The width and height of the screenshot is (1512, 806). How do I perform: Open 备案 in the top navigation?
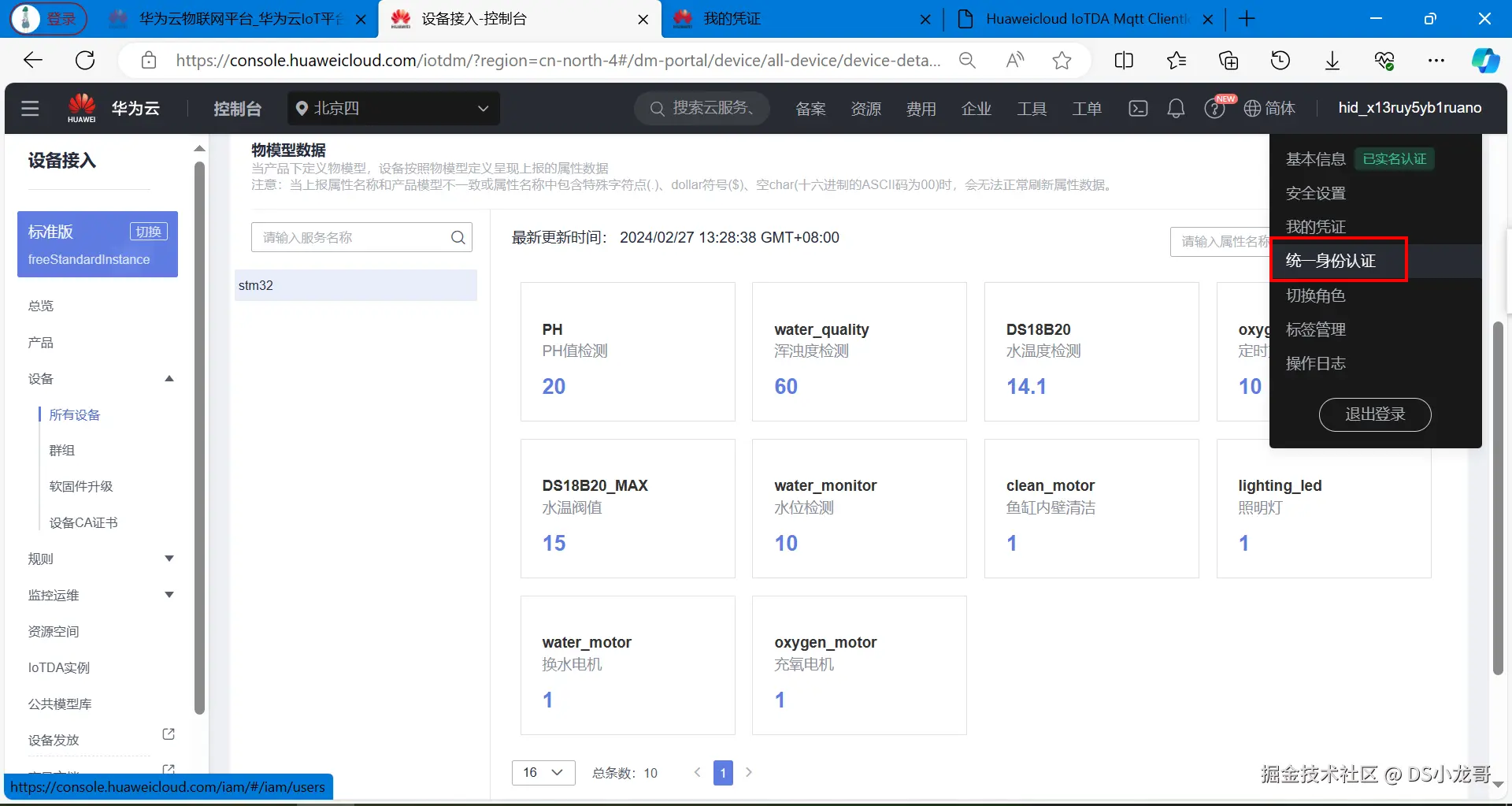[810, 108]
